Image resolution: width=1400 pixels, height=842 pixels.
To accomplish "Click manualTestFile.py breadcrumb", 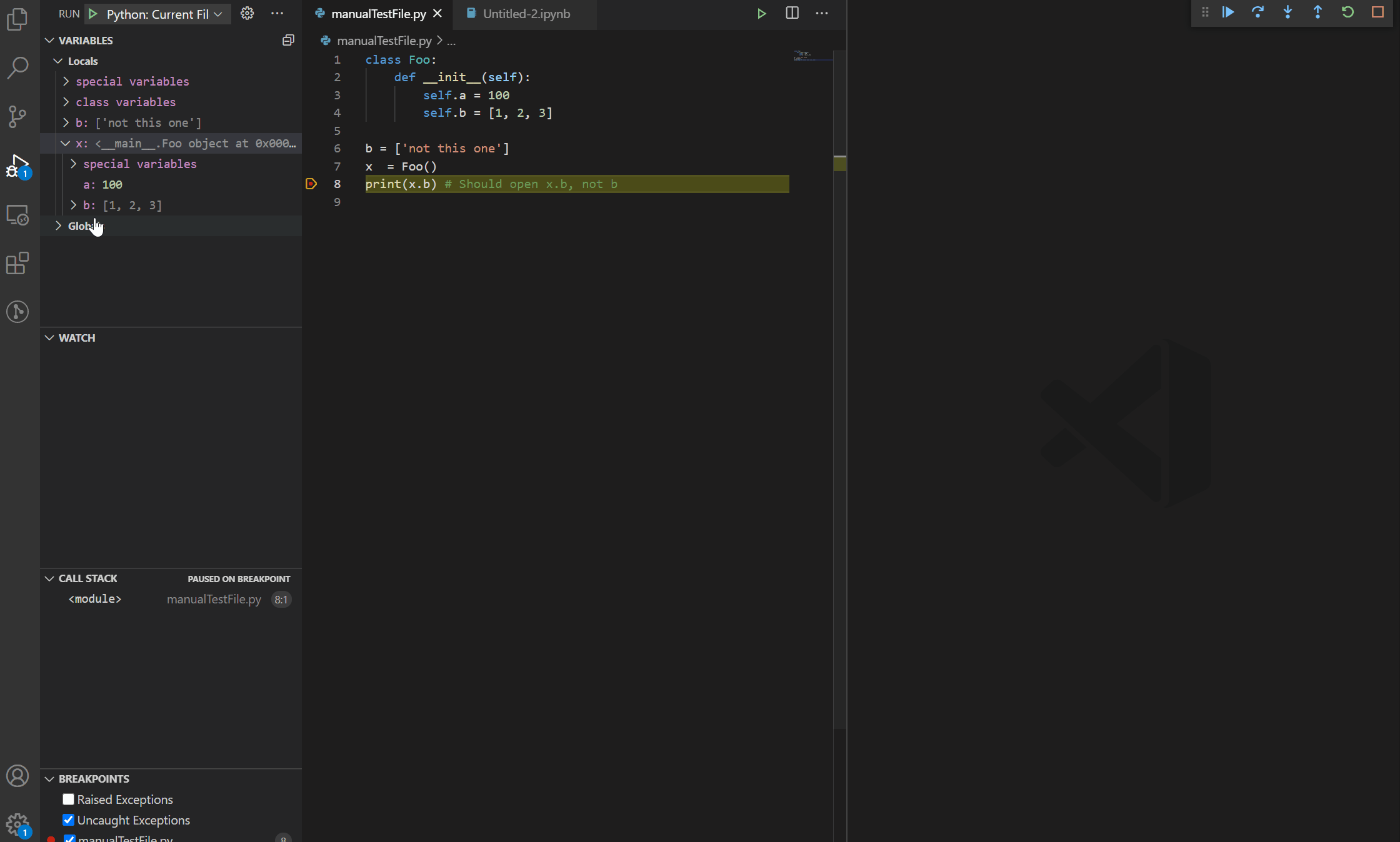I will [384, 41].
